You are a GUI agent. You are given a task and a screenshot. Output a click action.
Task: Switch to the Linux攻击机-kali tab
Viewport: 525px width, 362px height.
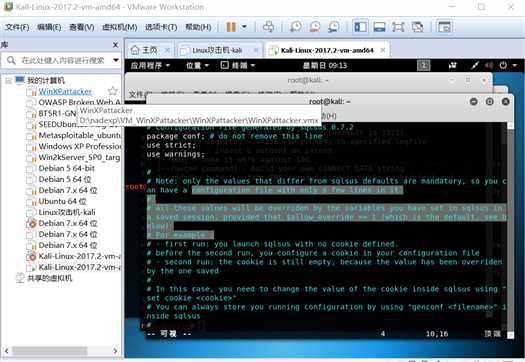point(217,50)
